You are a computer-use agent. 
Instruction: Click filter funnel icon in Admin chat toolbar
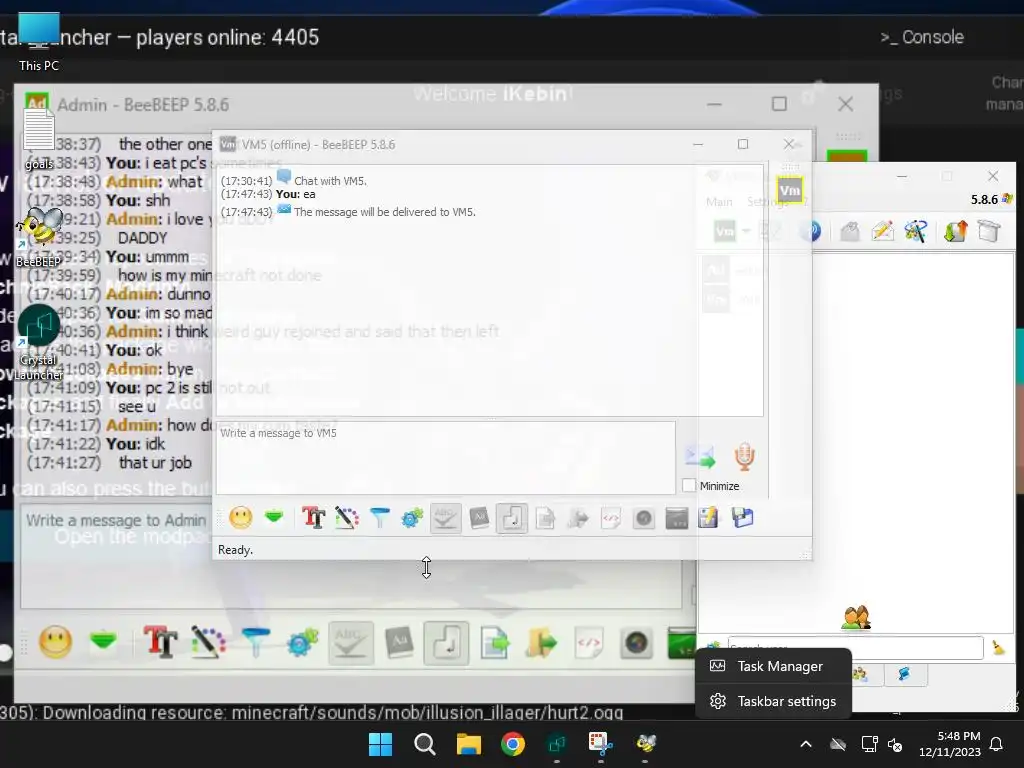click(255, 643)
